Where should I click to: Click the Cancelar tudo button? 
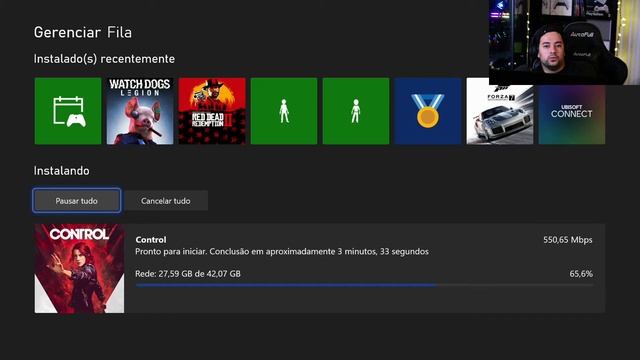[x=166, y=200]
